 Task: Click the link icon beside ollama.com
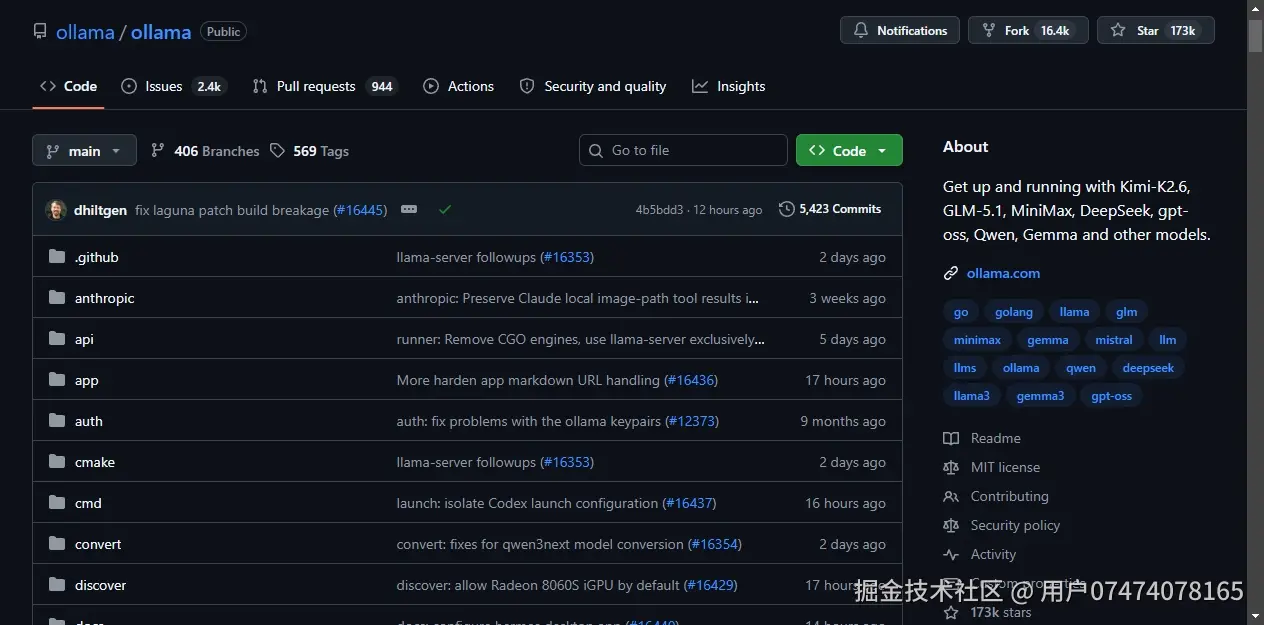(x=951, y=273)
